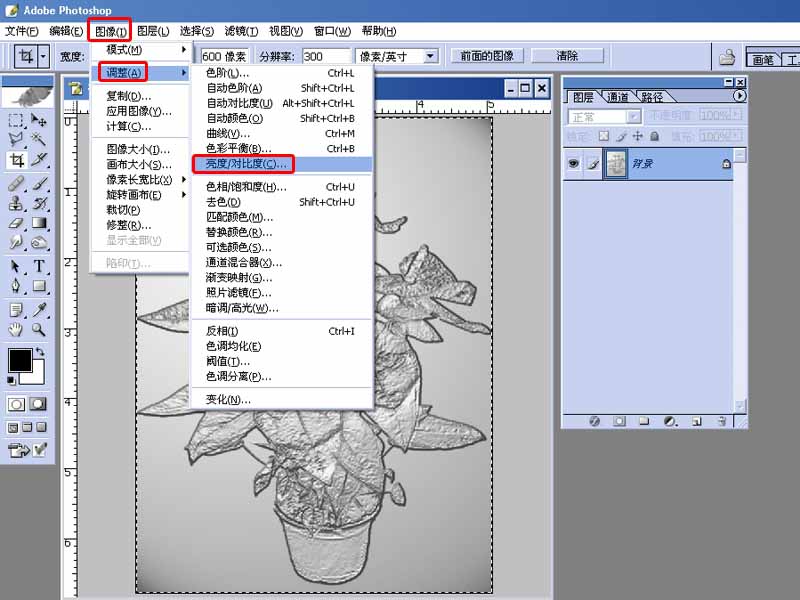Viewport: 800px width, 600px height.
Task: Choose the Magic Wand tool
Action: 37,137
